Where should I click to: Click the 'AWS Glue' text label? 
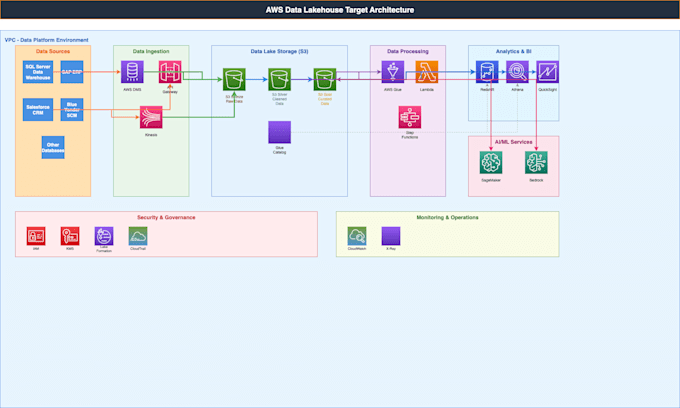pos(393,89)
